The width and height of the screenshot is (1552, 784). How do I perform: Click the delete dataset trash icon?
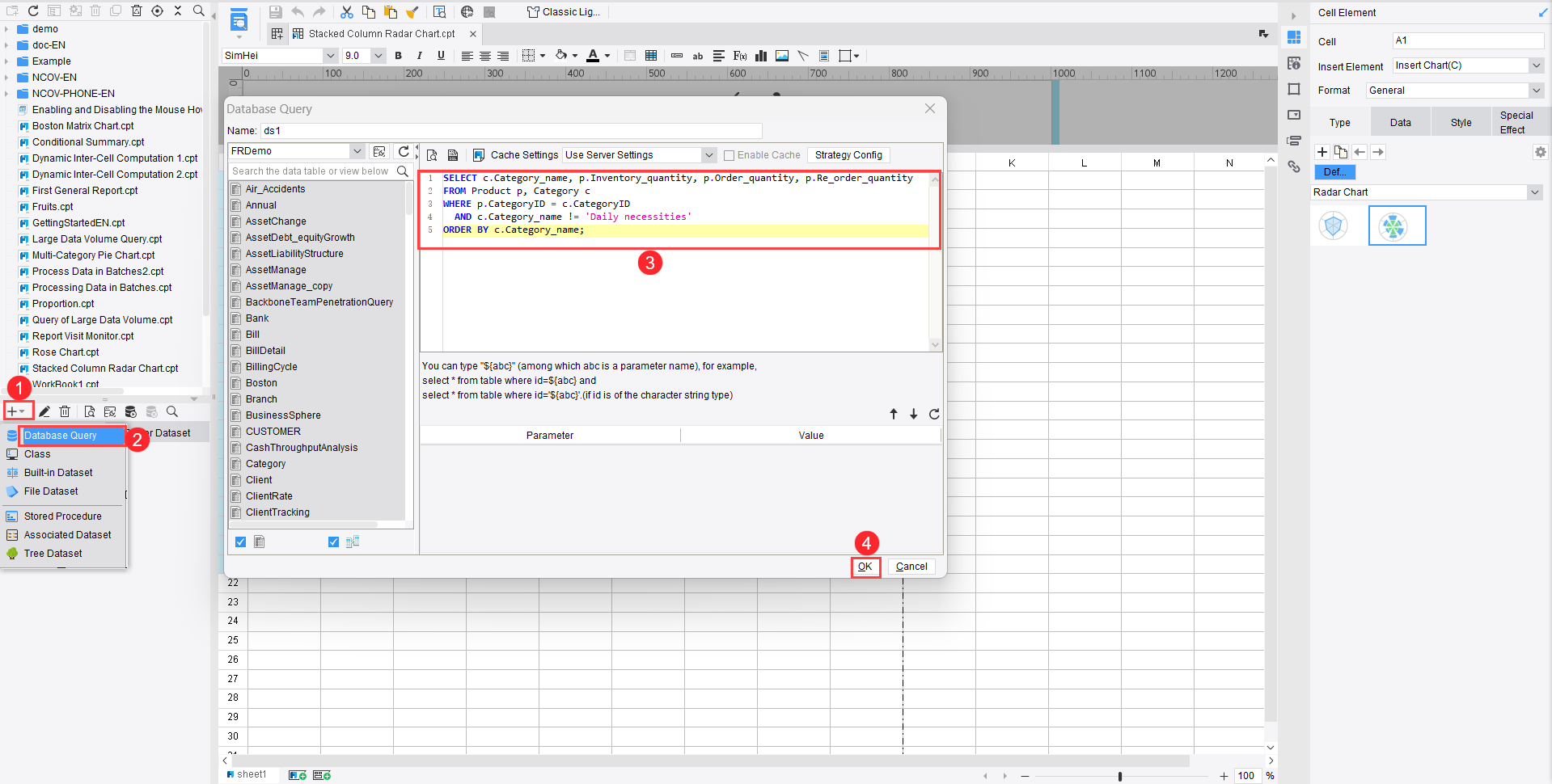[65, 411]
